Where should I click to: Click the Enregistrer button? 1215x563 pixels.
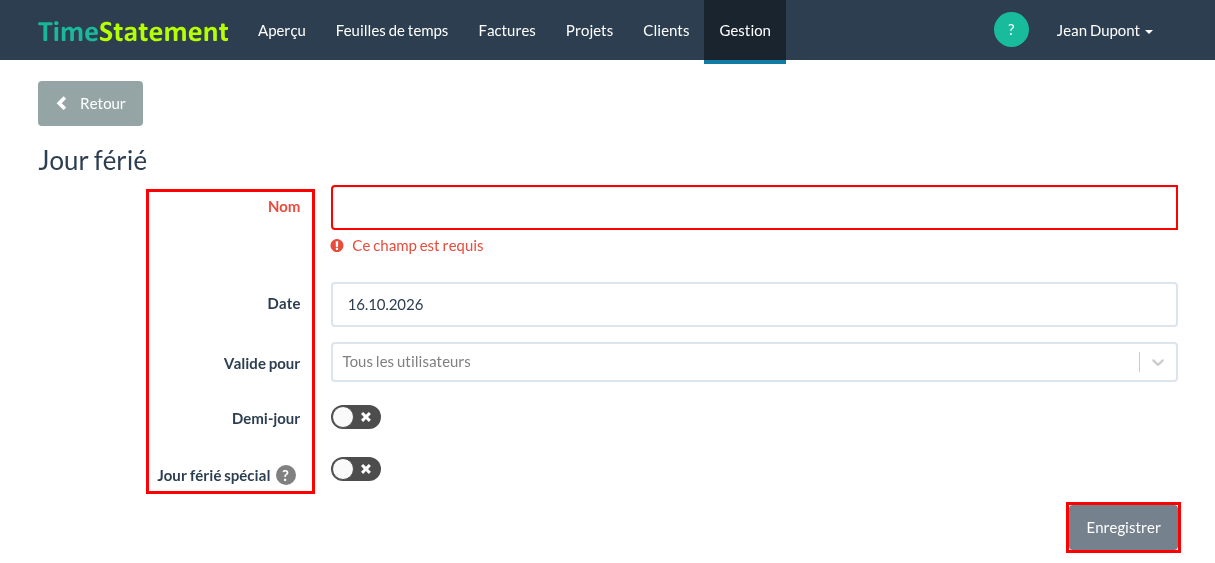click(x=1123, y=527)
